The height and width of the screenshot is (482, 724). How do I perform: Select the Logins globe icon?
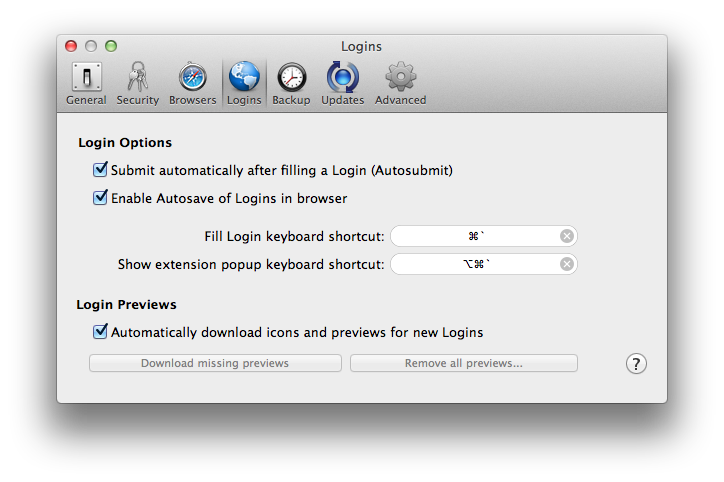pos(244,77)
